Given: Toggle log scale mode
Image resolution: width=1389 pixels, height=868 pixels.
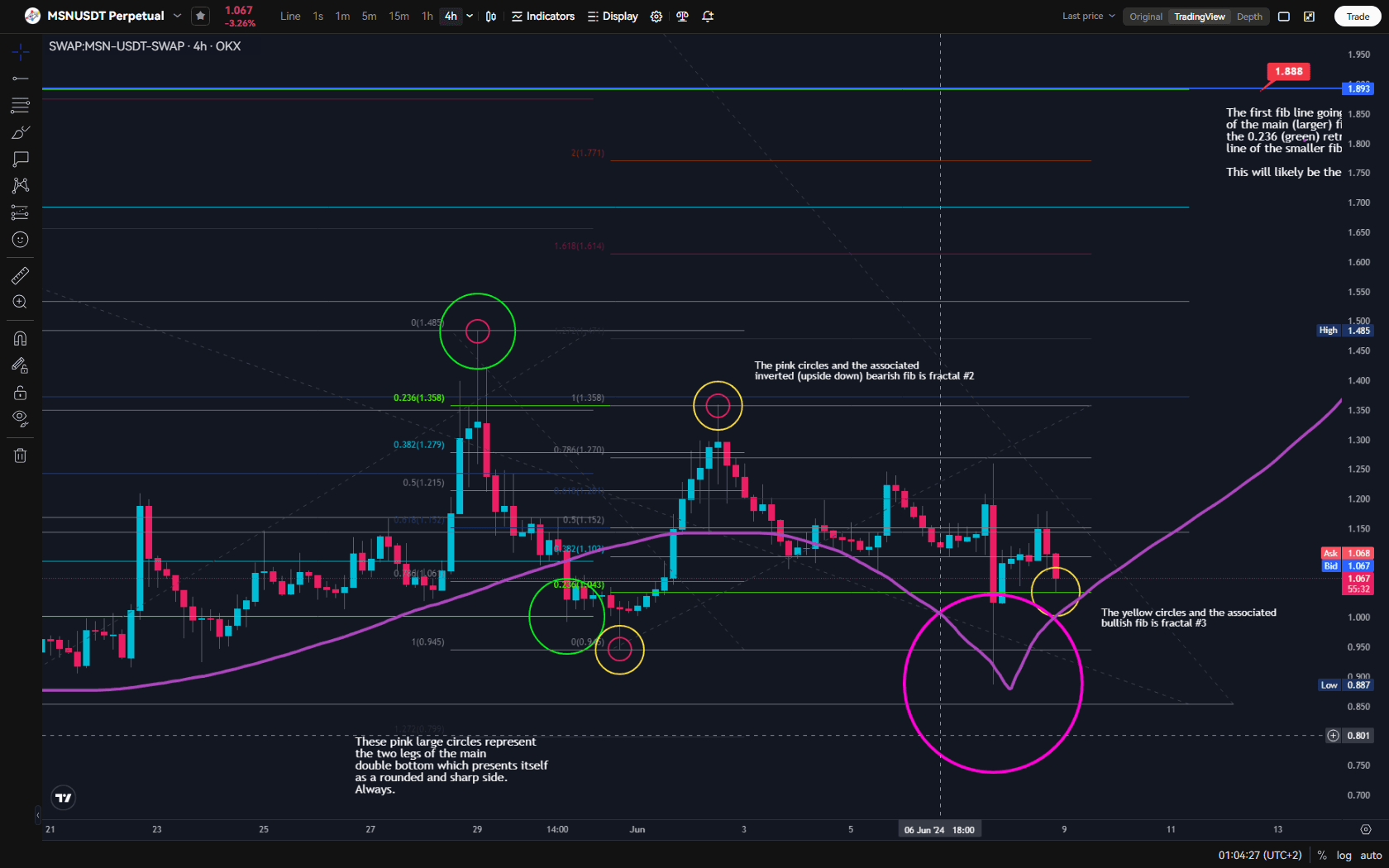Looking at the screenshot, I should pyautogui.click(x=1344, y=856).
